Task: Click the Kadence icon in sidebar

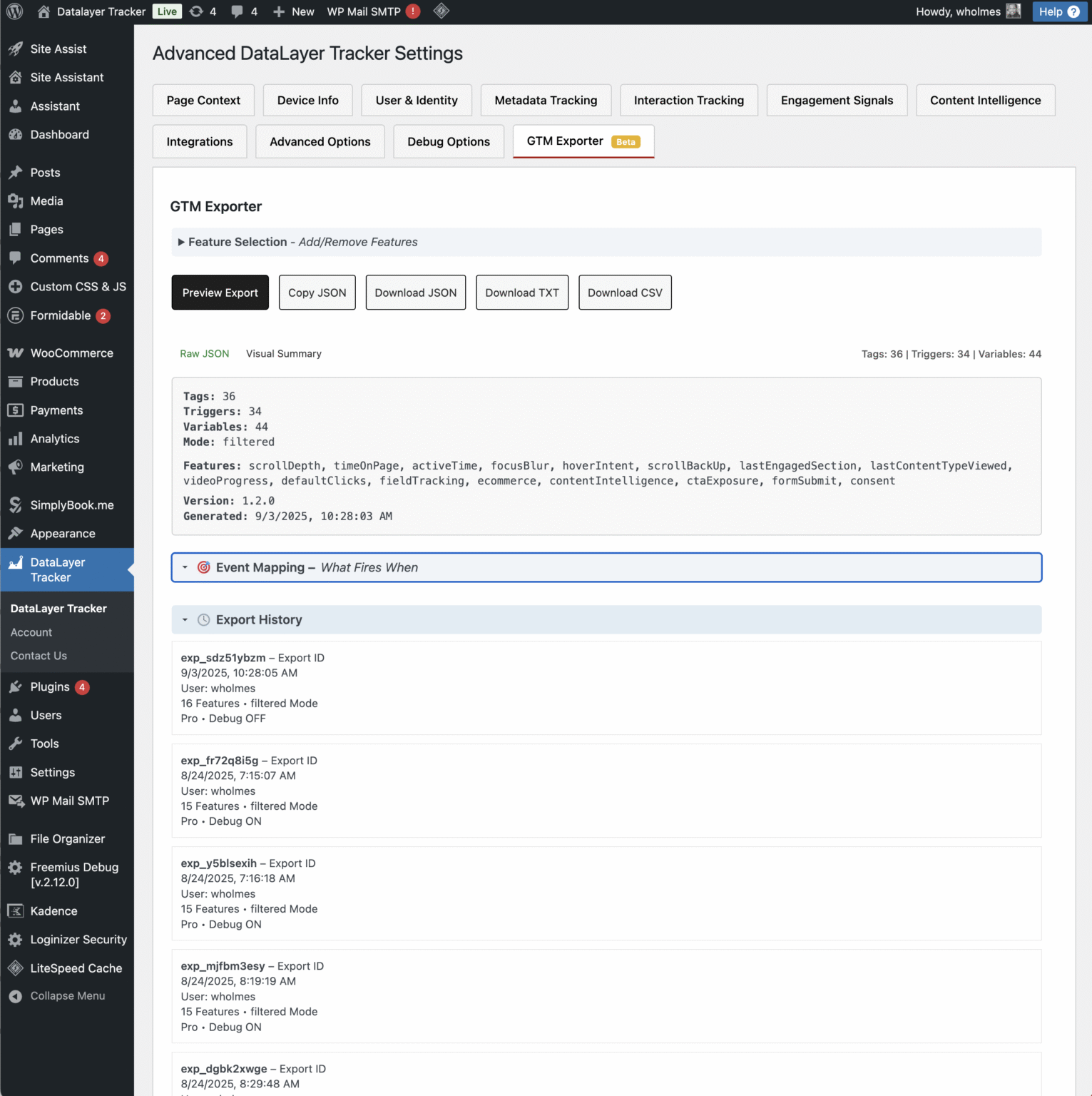Action: click(16, 910)
